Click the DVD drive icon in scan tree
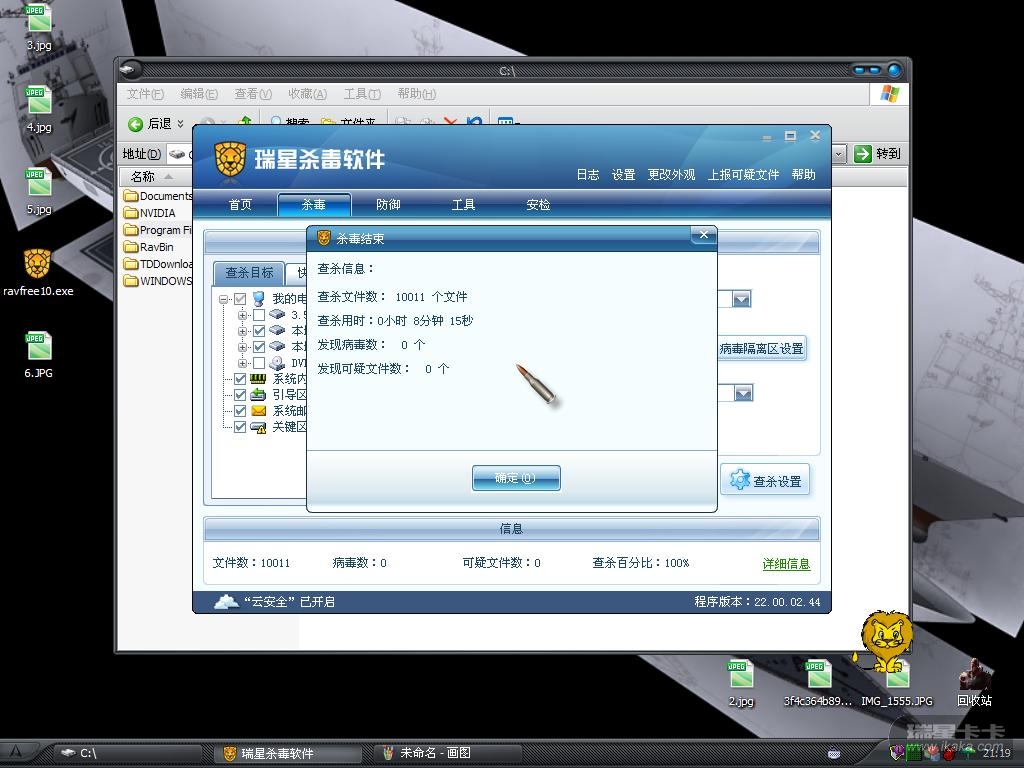This screenshot has width=1024, height=768. click(x=277, y=363)
